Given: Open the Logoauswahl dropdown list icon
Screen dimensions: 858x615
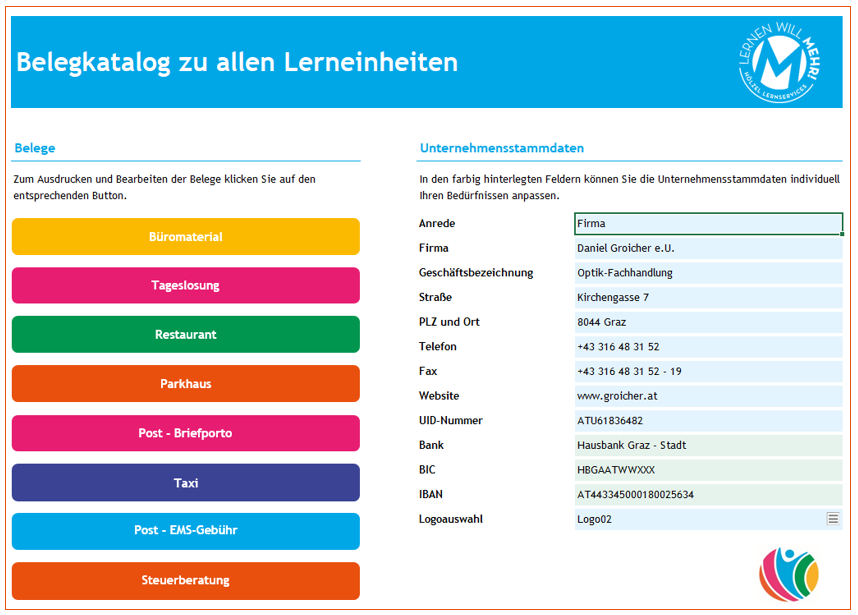Looking at the screenshot, I should click(833, 518).
